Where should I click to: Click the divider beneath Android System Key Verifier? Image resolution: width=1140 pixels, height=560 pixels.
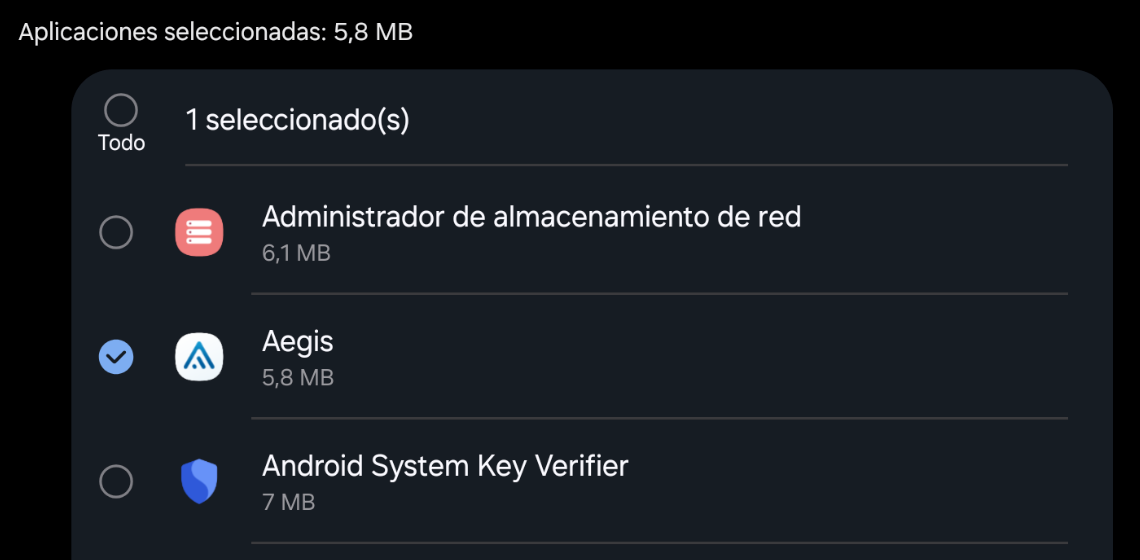(x=659, y=543)
